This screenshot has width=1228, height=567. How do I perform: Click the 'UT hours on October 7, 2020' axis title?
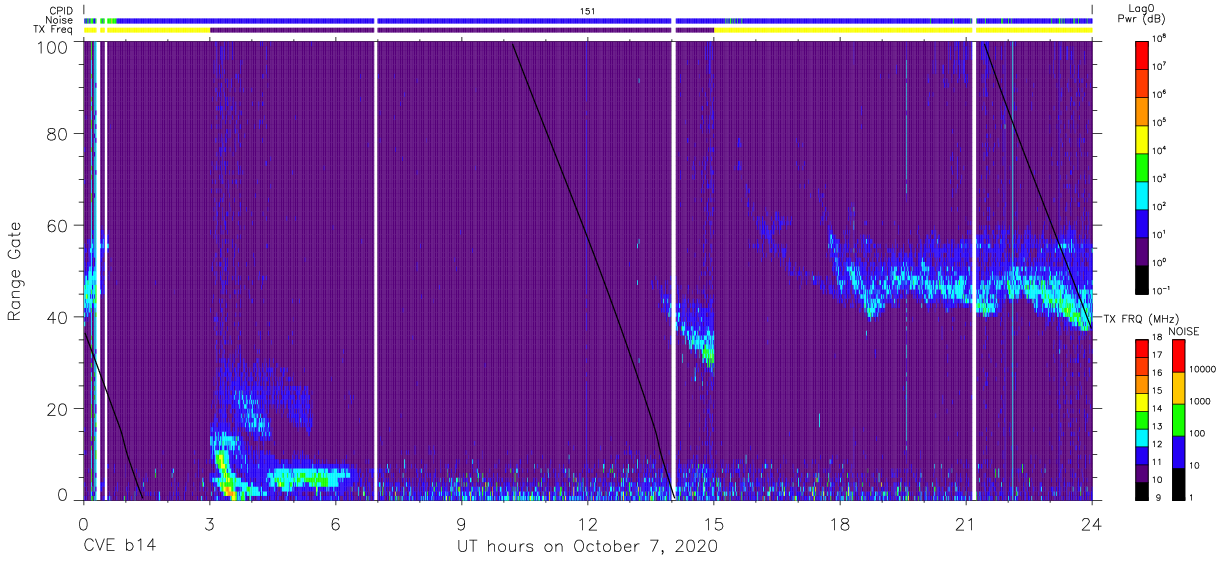pos(587,547)
